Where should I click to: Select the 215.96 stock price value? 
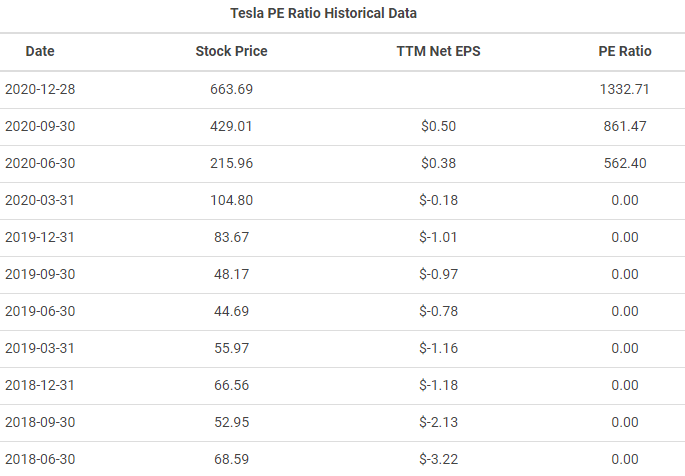point(231,163)
